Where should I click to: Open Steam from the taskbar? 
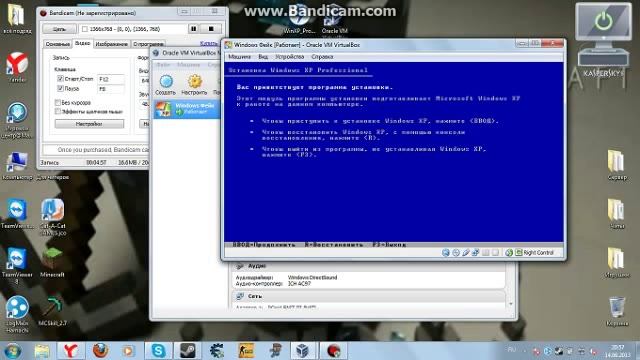188,351
